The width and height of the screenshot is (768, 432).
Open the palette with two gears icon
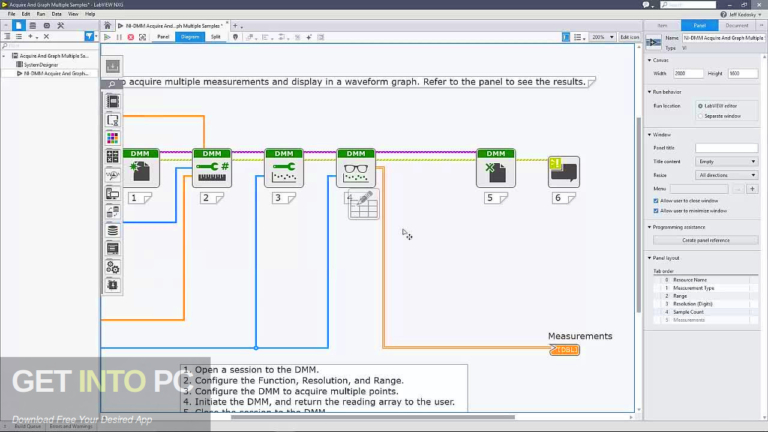coord(113,267)
